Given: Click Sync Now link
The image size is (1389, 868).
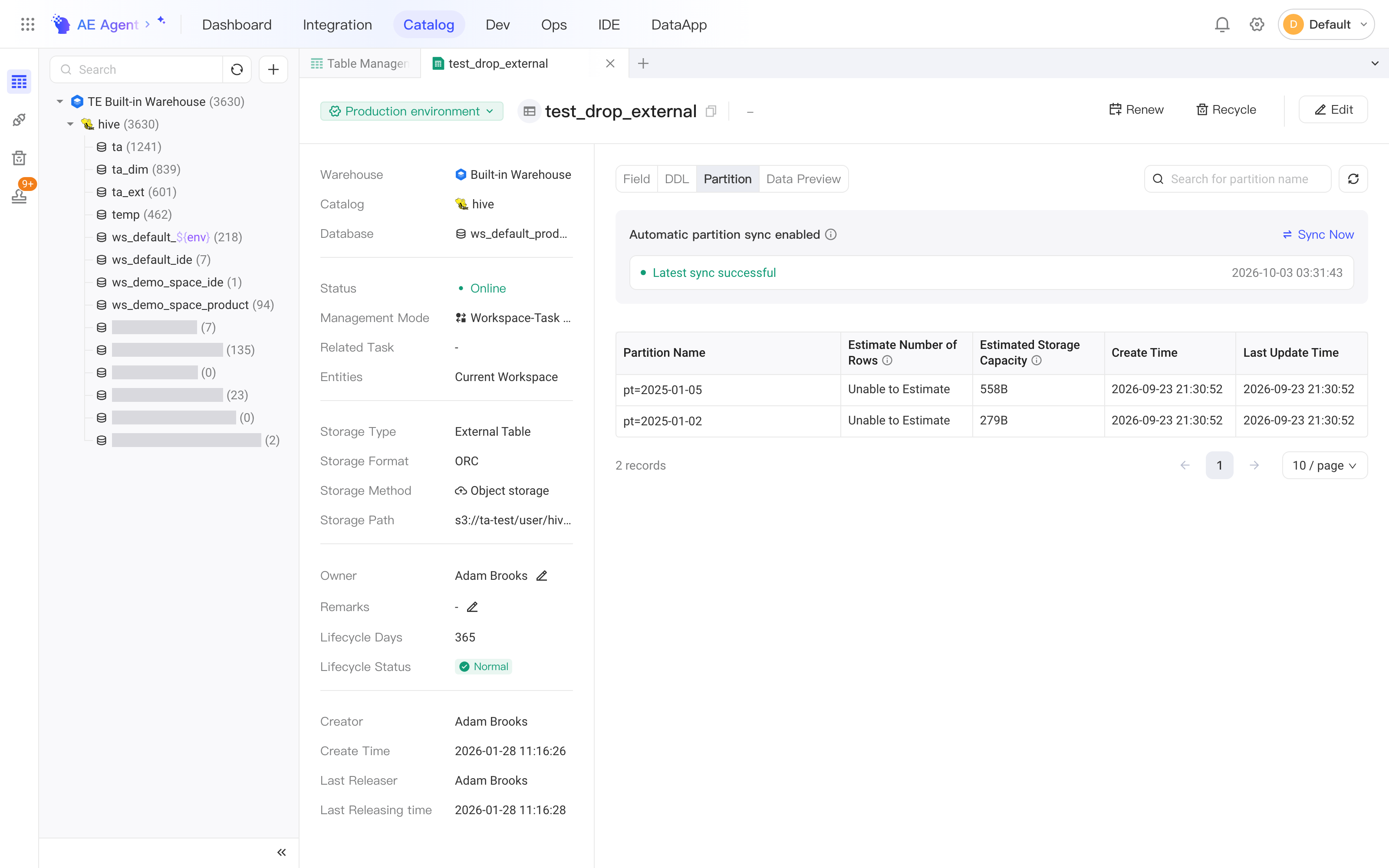Looking at the screenshot, I should pyautogui.click(x=1318, y=234).
